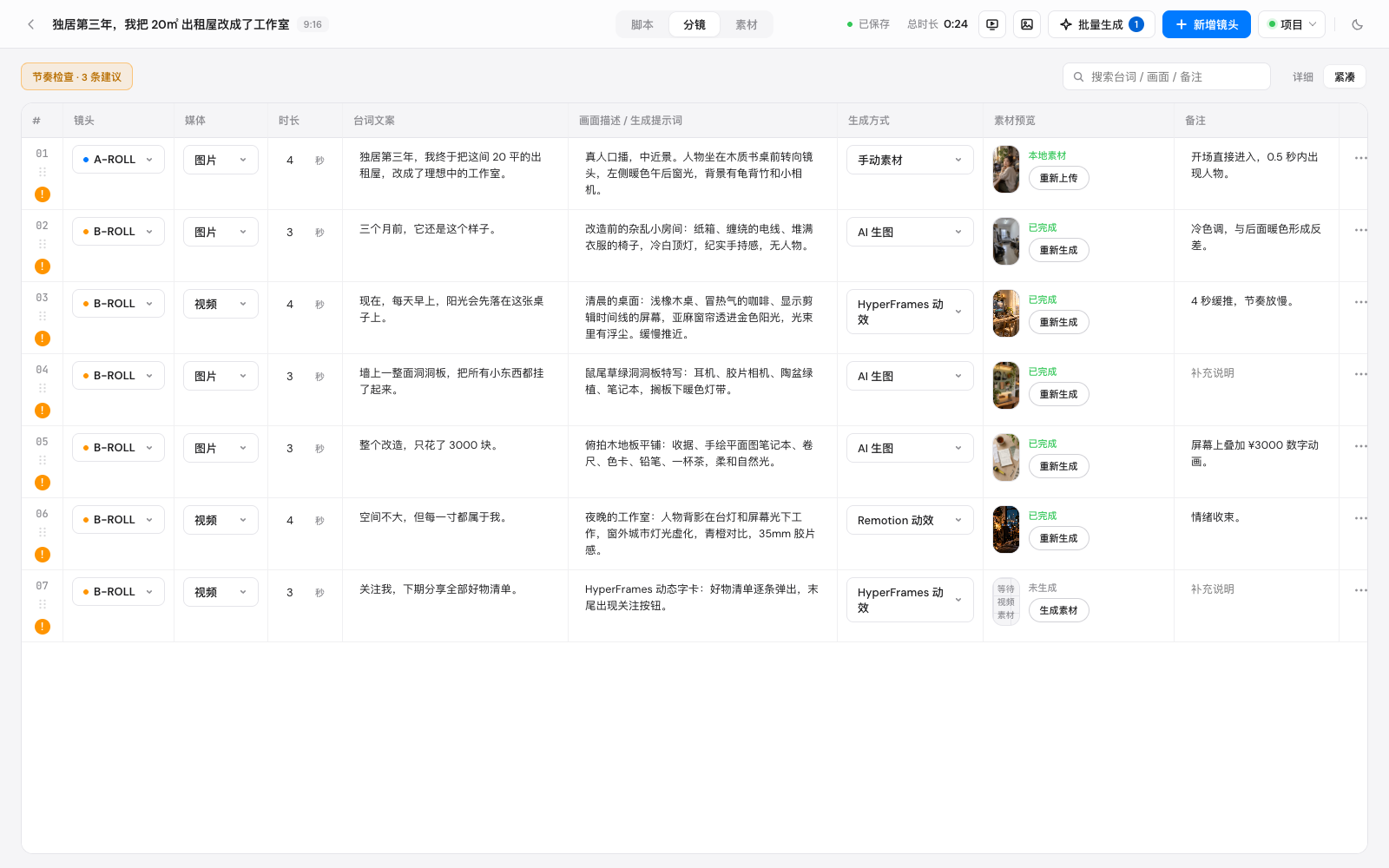The image size is (1389, 868).
Task: Click the warning icon on shot 03
Action: (x=43, y=339)
